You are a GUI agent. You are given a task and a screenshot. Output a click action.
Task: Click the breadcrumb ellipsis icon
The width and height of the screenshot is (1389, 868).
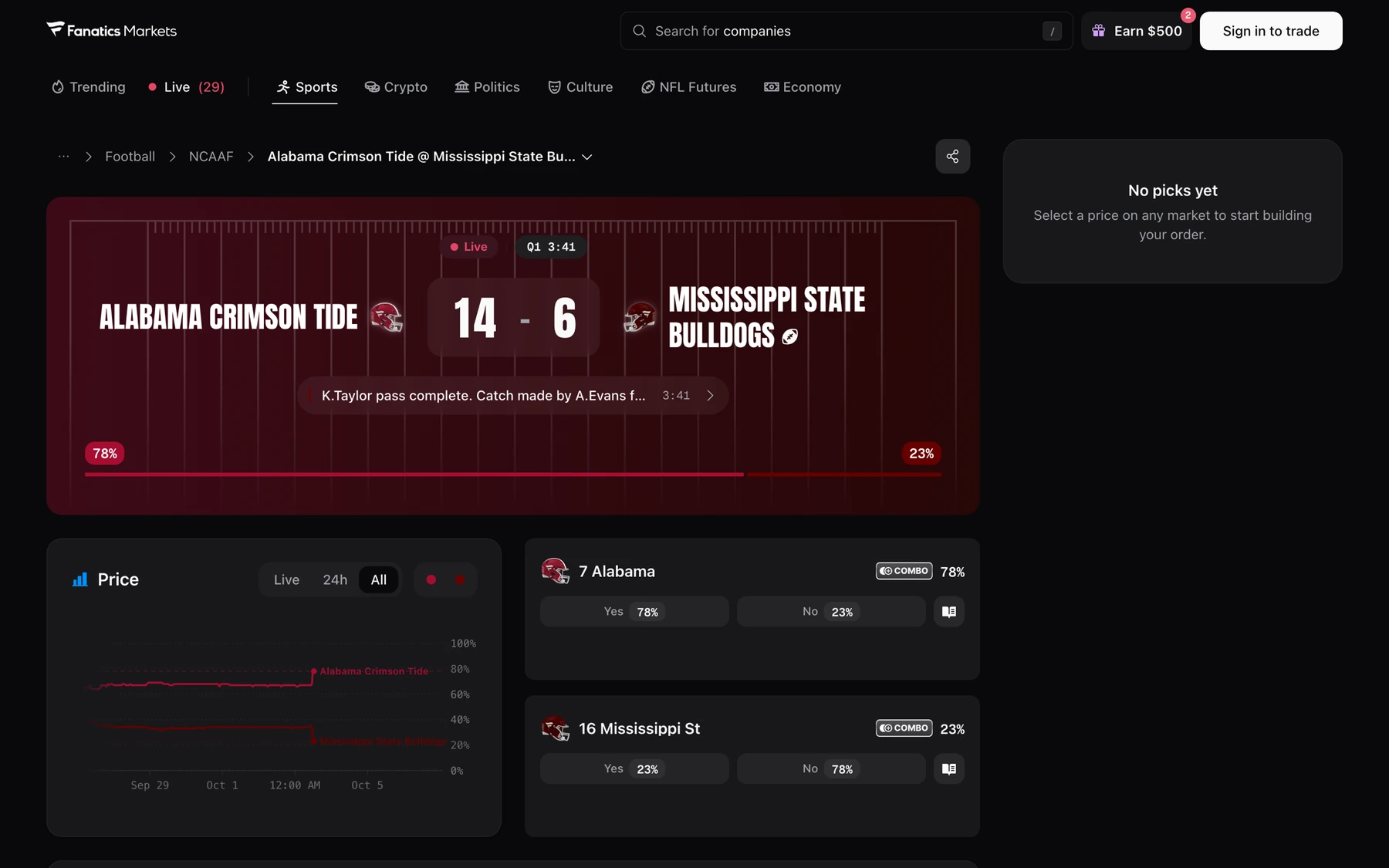click(x=64, y=157)
